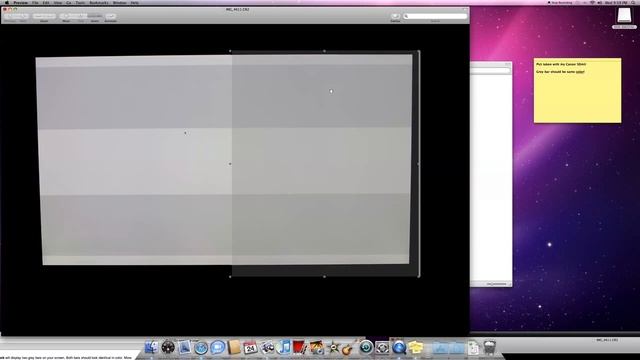
Task: Open iChat speech bubble icon in Dock
Action: pos(218,347)
